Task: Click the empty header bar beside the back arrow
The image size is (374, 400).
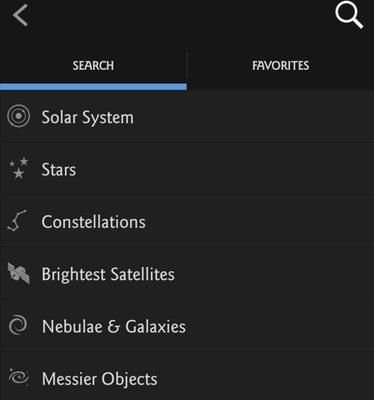Action: [182, 15]
